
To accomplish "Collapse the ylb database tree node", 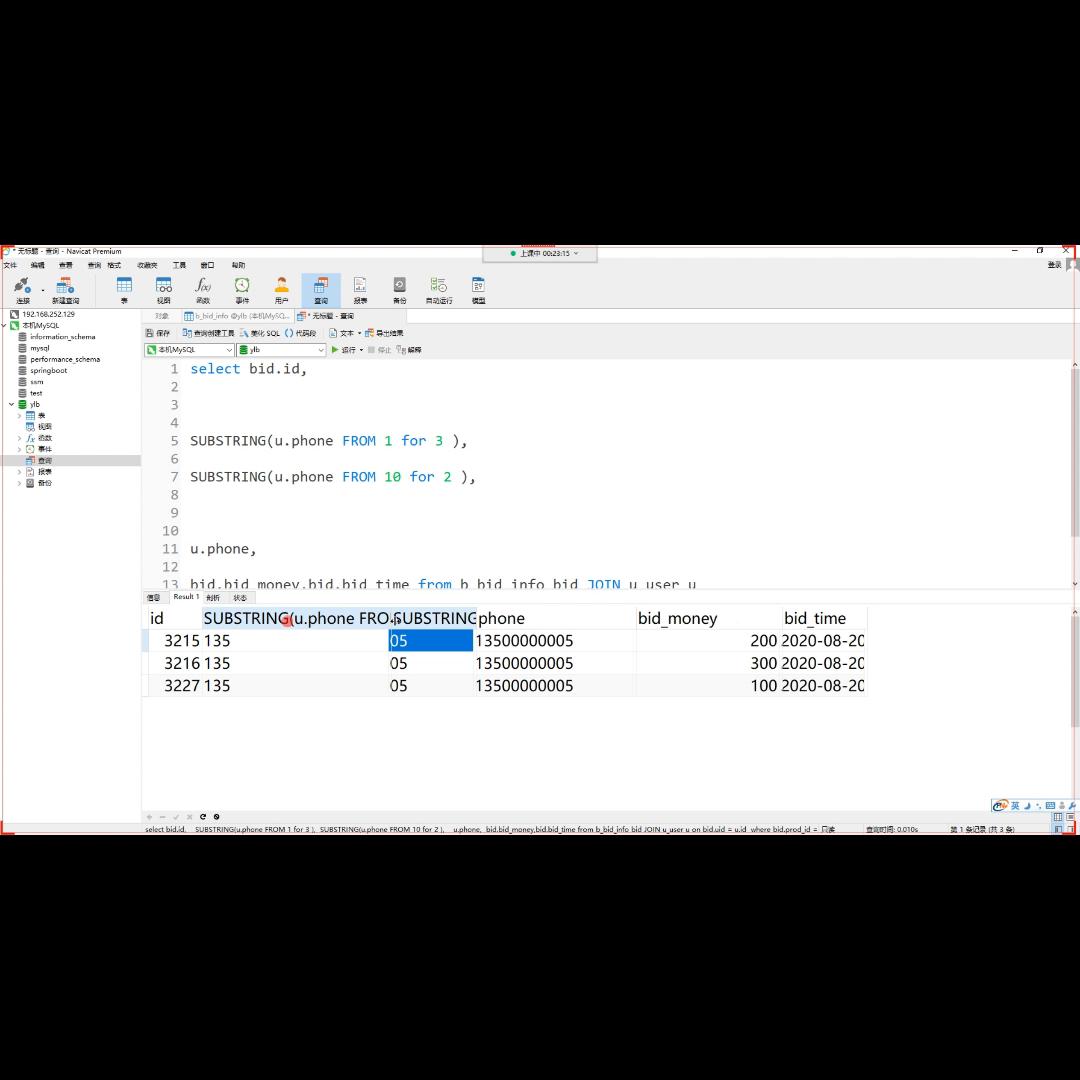I will coord(12,405).
